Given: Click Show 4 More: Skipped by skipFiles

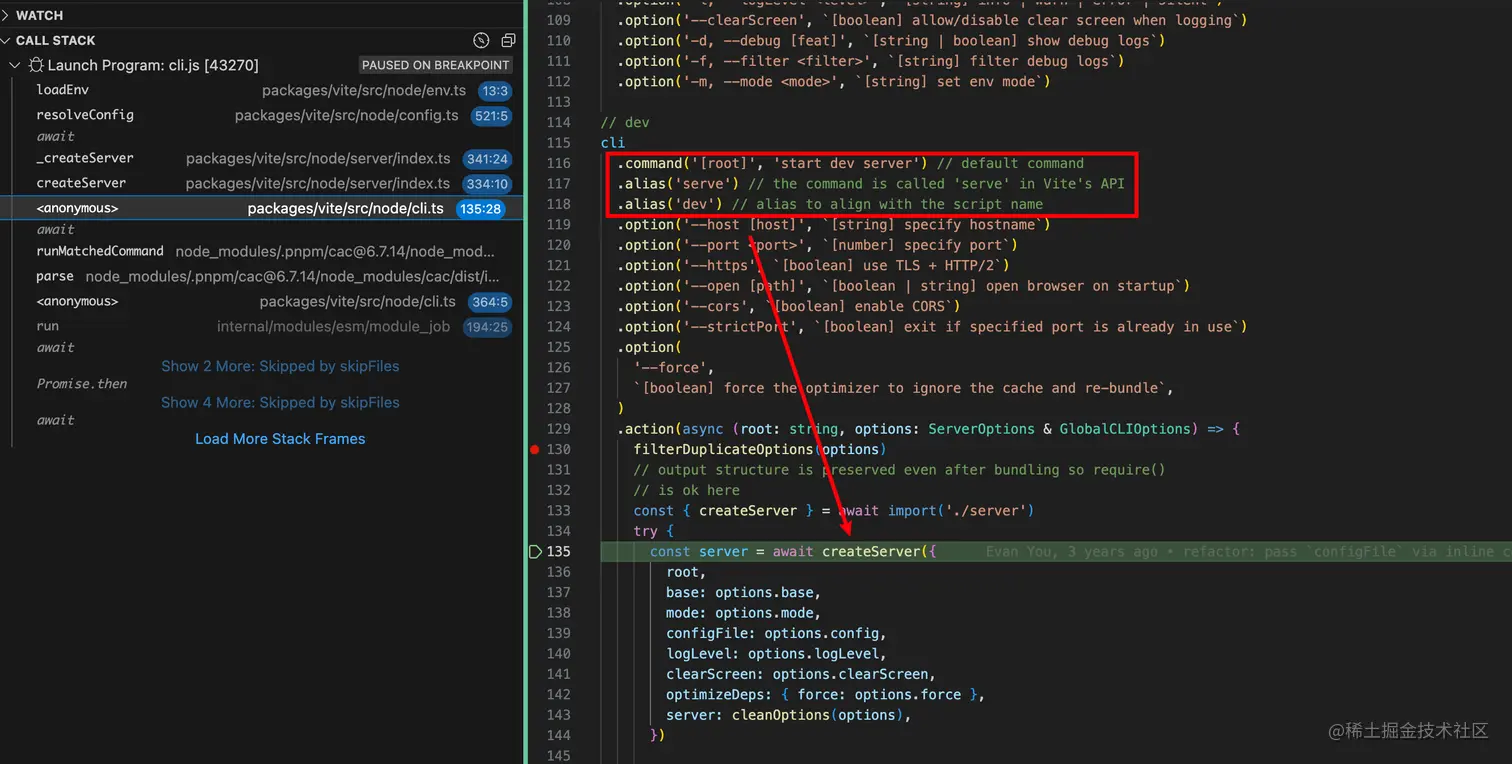Looking at the screenshot, I should pos(280,403).
